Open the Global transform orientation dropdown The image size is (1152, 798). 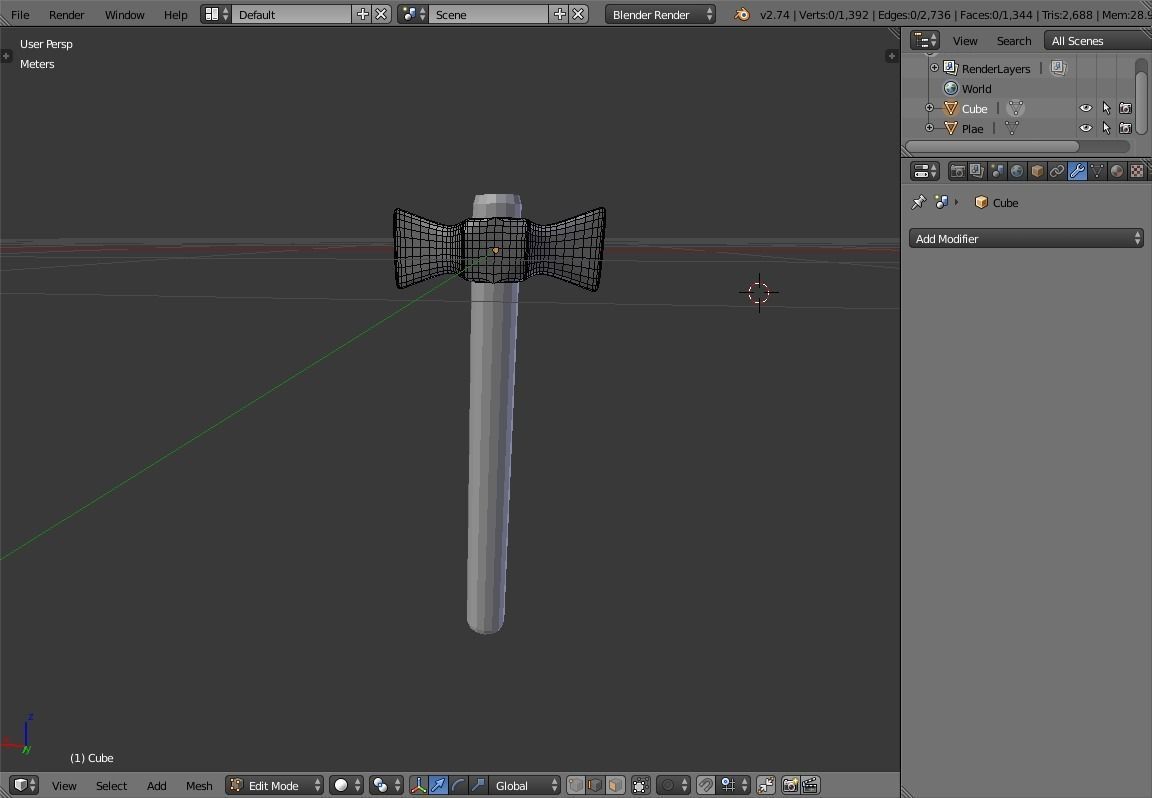point(526,786)
